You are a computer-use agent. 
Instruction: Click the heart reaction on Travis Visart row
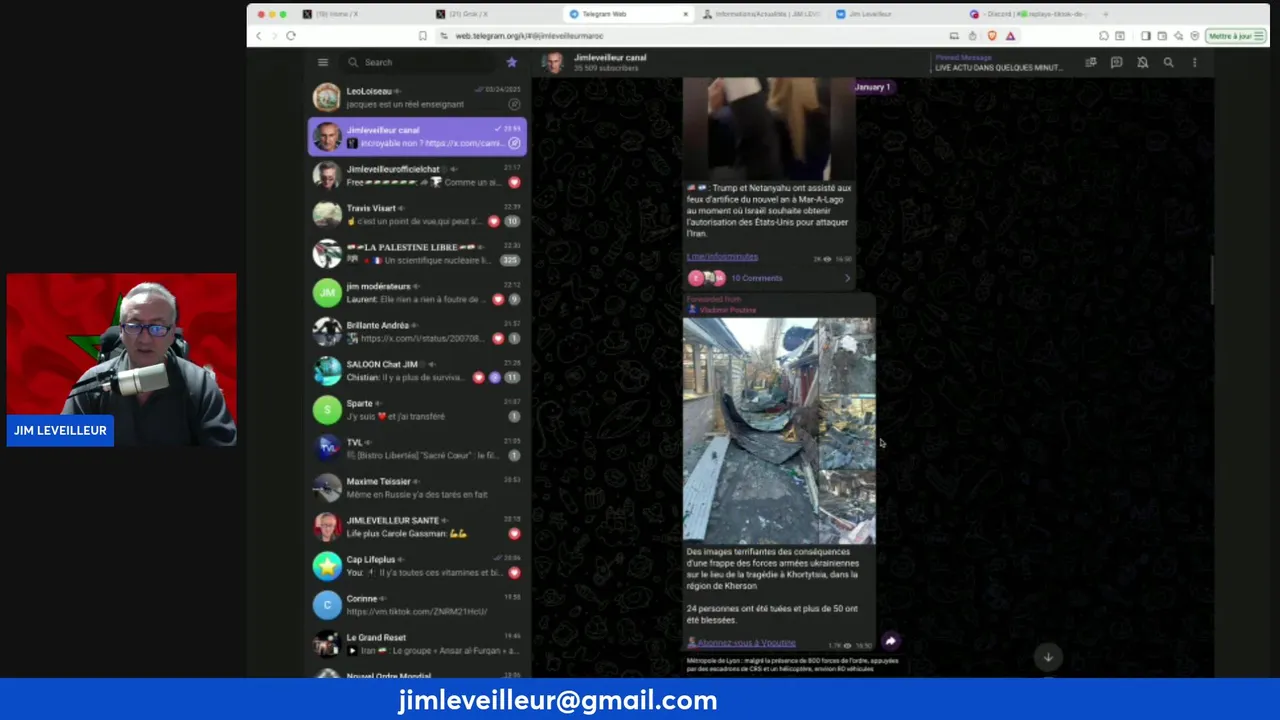coord(493,221)
